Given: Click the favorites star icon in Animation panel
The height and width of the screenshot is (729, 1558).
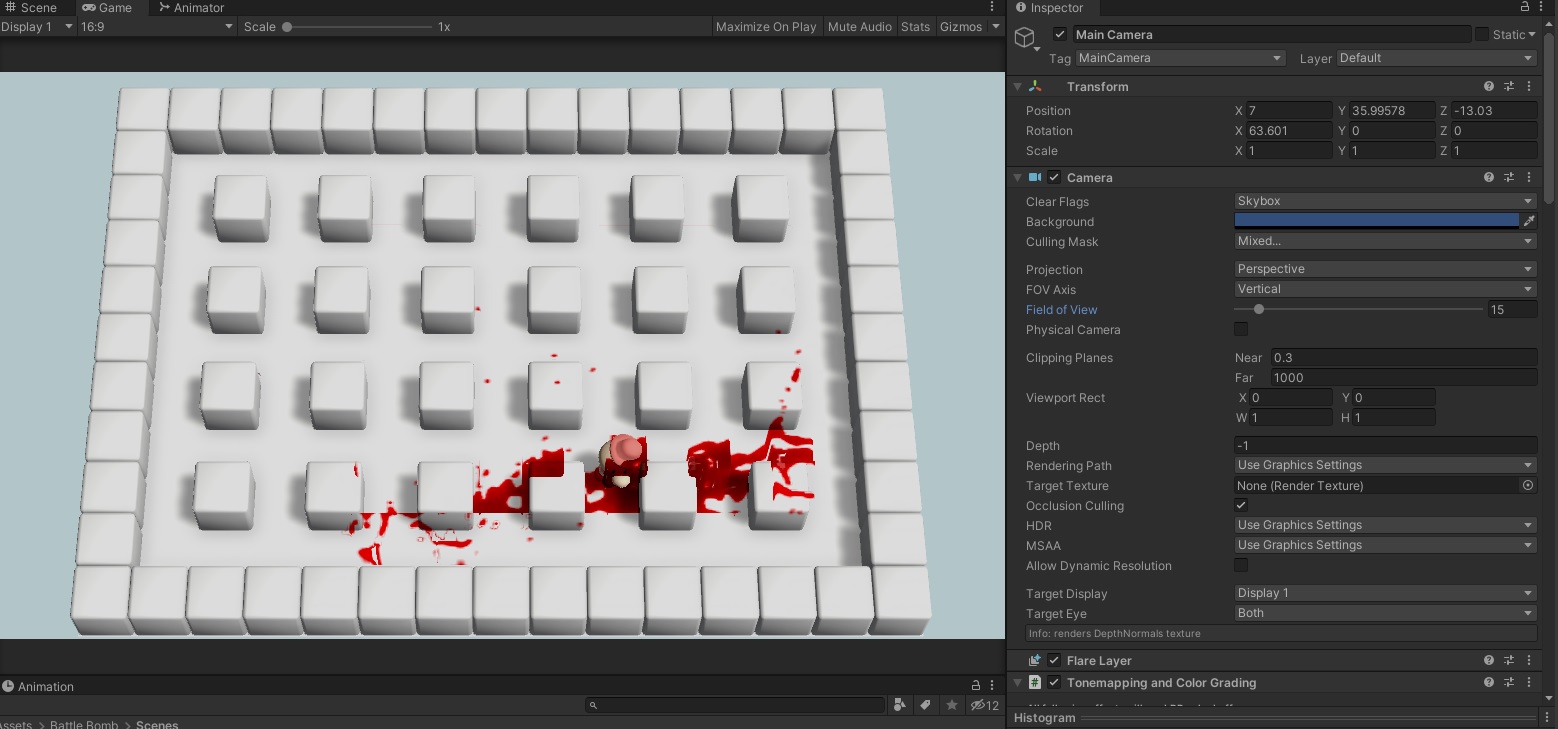Looking at the screenshot, I should (951, 705).
